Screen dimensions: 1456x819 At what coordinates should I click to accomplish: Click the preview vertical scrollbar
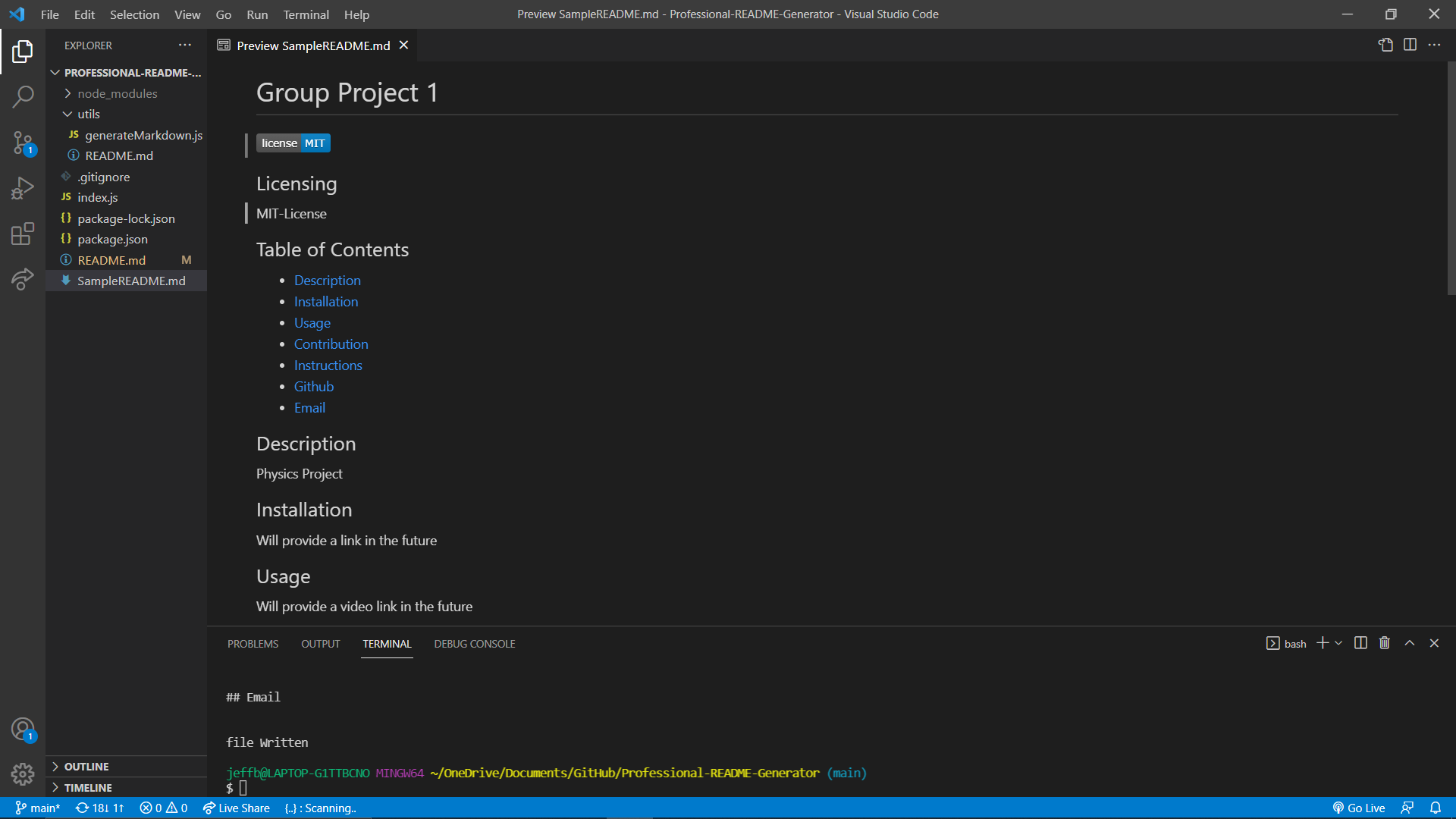[1451, 178]
